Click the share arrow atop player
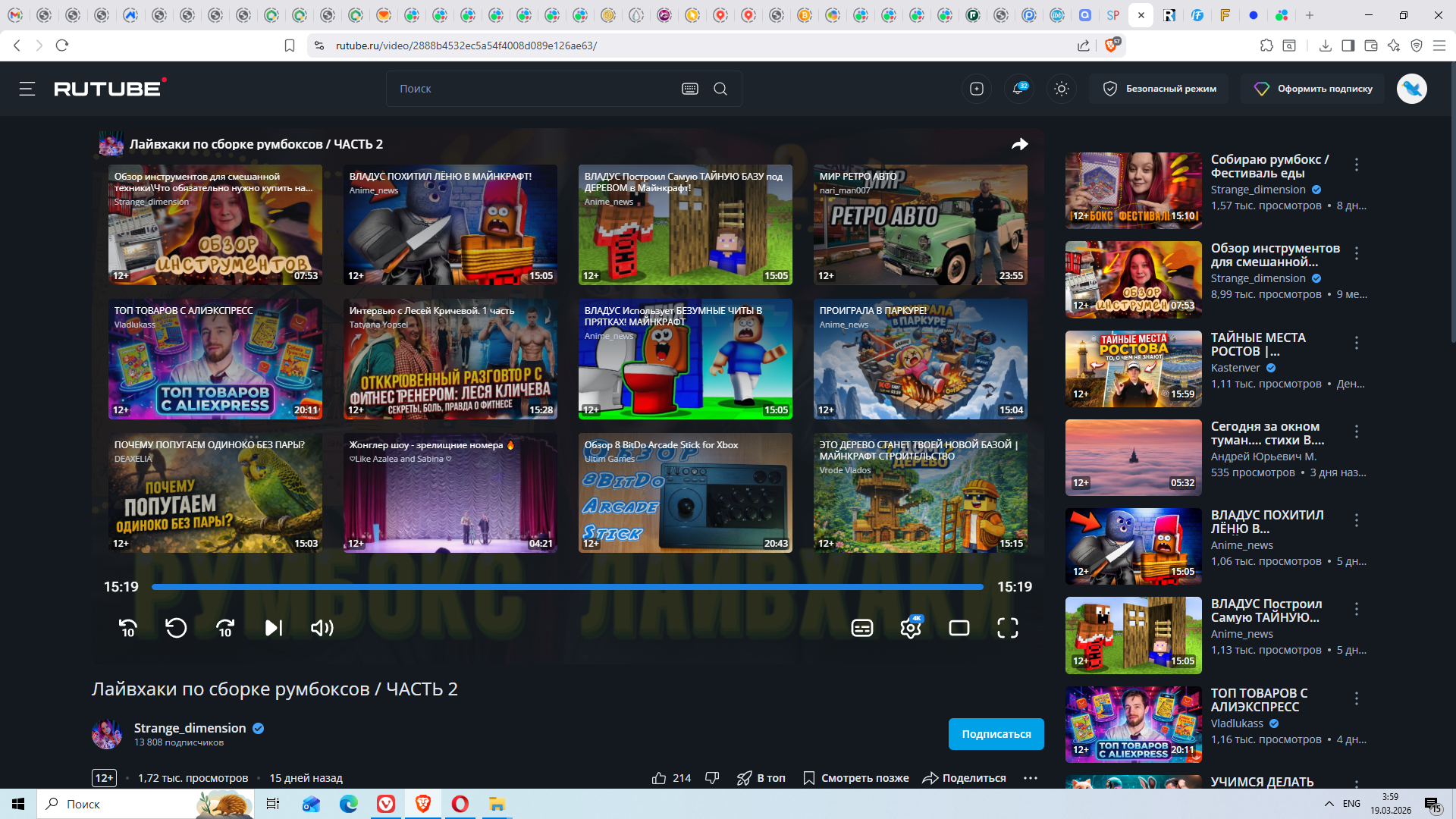Screen dimensions: 1456x819 click(1020, 144)
